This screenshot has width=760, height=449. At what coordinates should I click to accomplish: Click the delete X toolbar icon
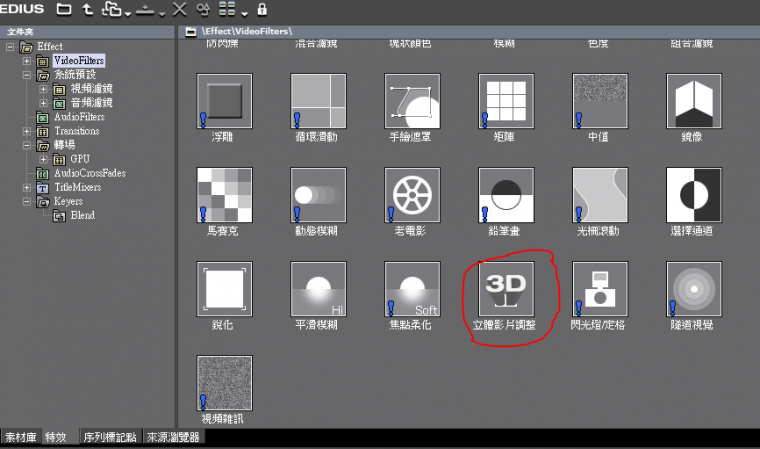click(179, 9)
